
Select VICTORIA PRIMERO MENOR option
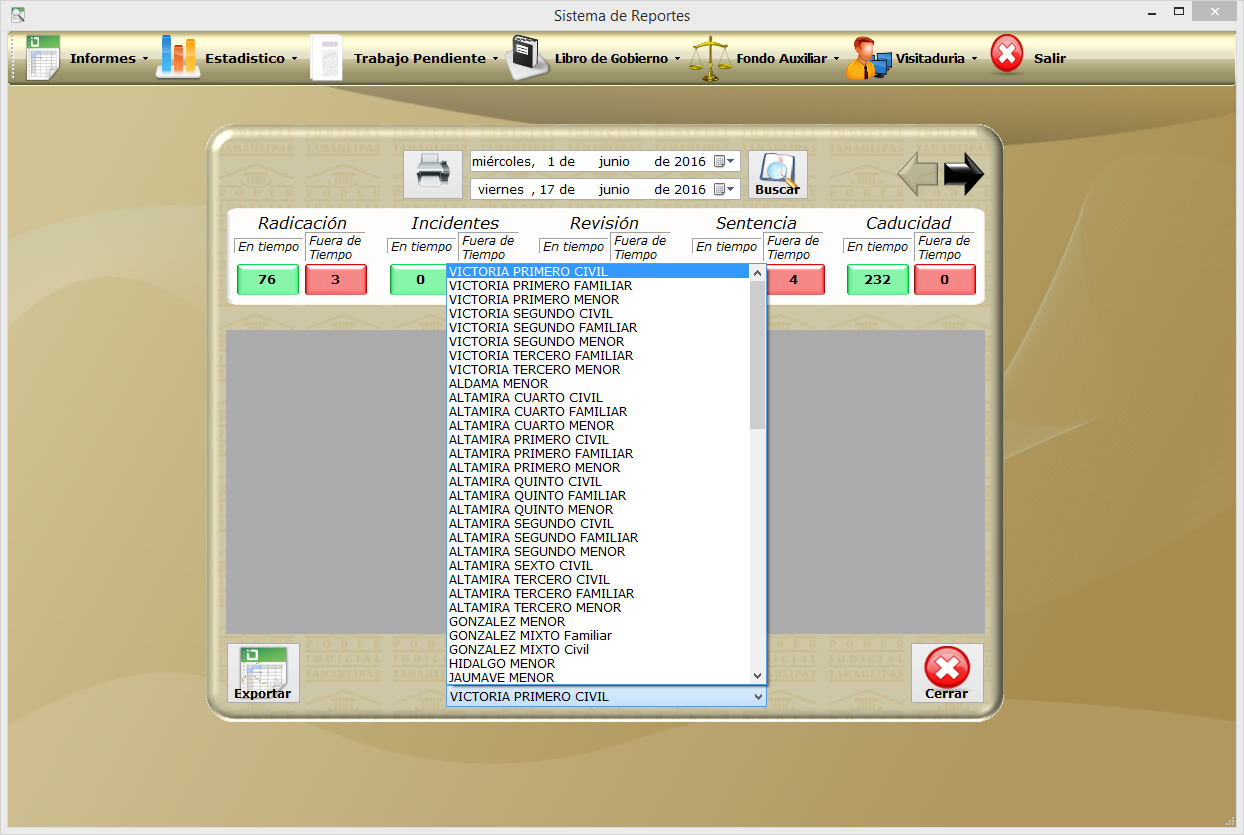pyautogui.click(x=598, y=299)
